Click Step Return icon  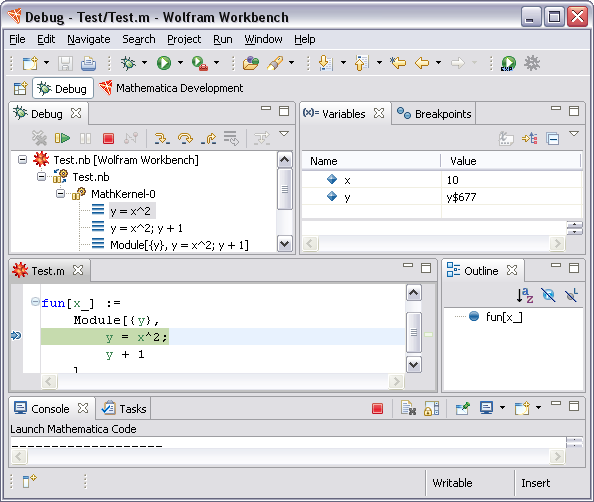coord(208,139)
